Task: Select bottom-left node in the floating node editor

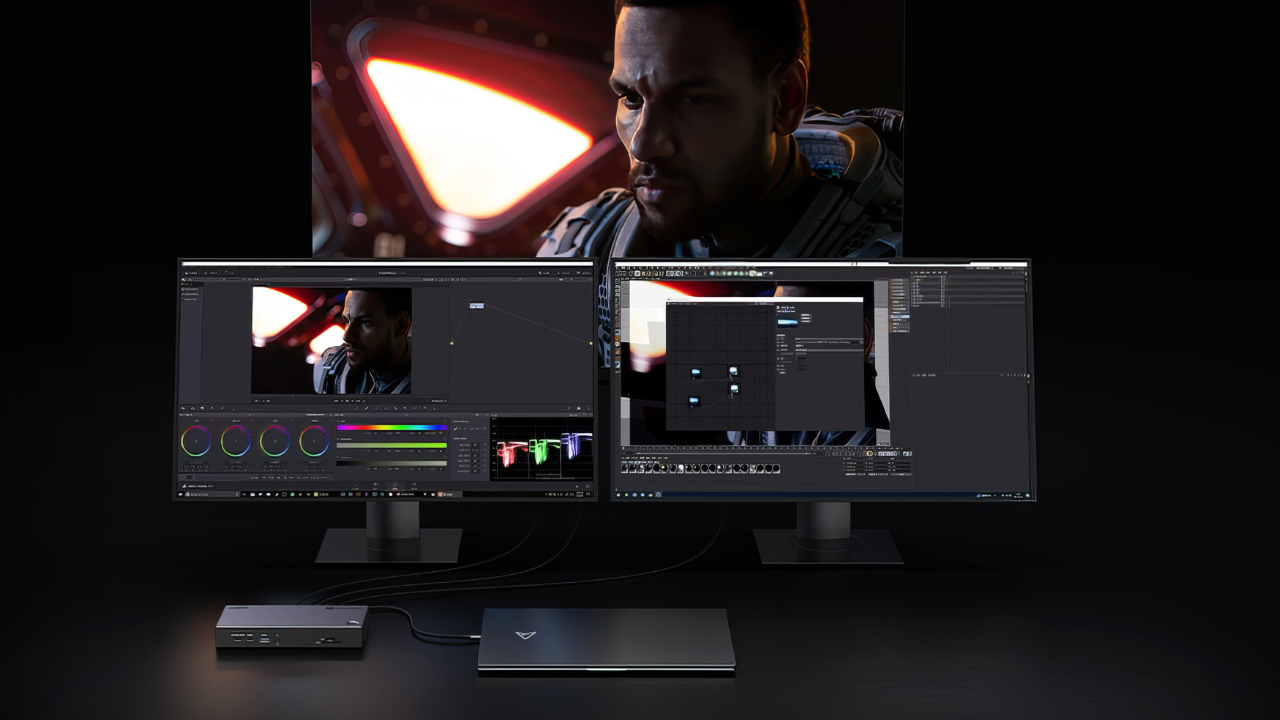Action: pyautogui.click(x=694, y=401)
